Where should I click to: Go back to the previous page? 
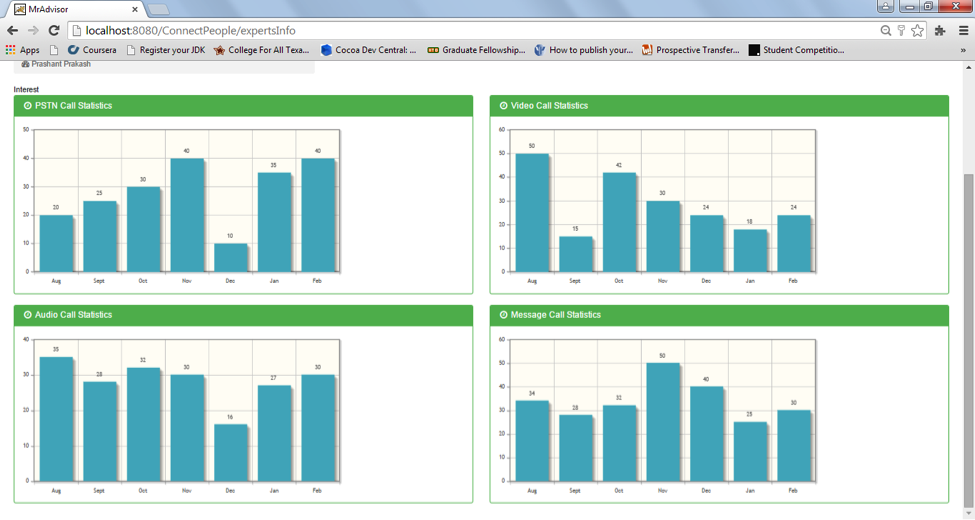pyautogui.click(x=12, y=30)
